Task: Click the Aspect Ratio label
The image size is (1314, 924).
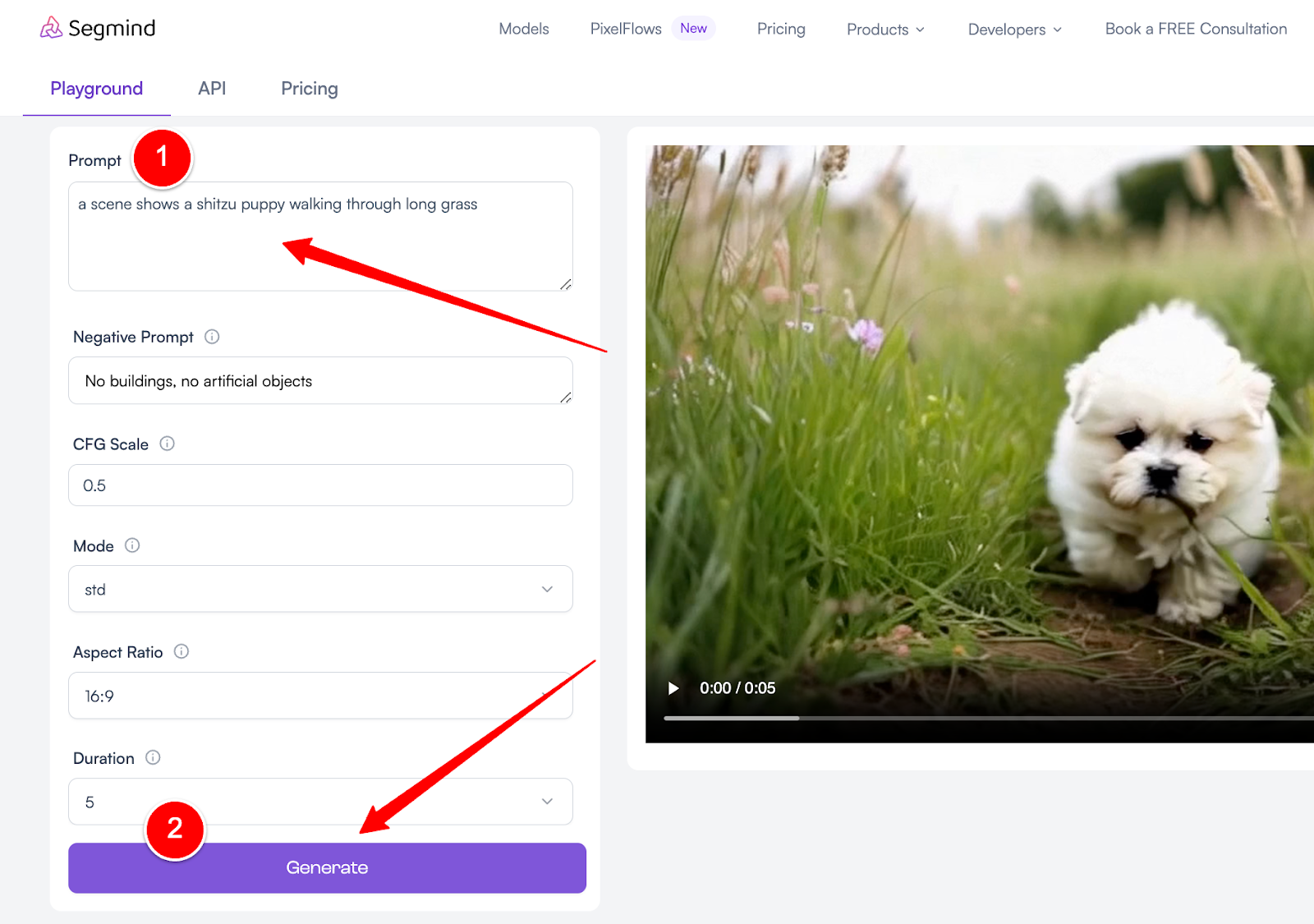Action: pyautogui.click(x=118, y=652)
